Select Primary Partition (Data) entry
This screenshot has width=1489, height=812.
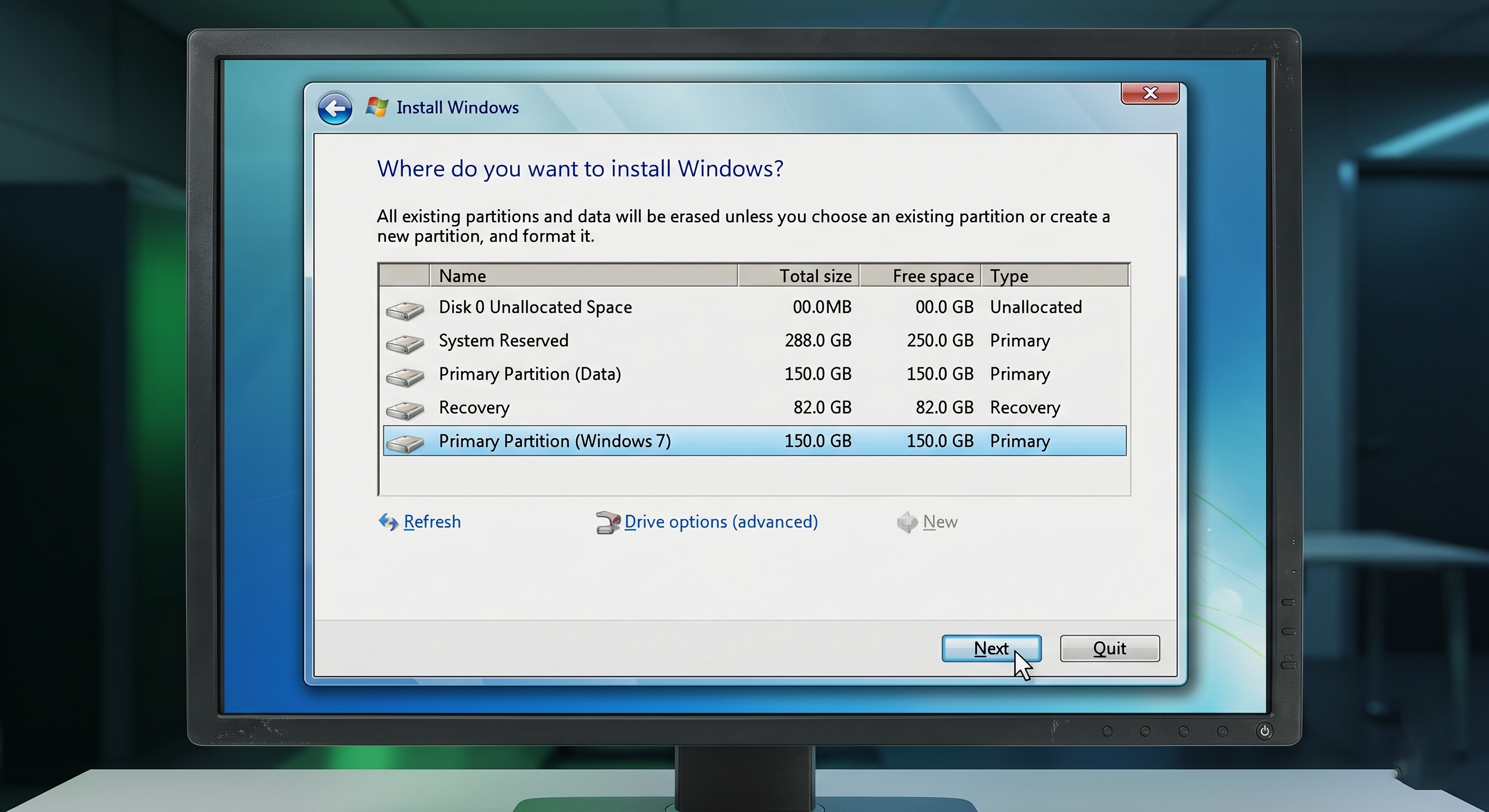529,374
